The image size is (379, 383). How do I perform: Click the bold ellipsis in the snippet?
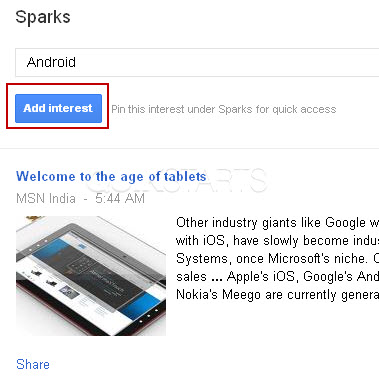[217, 279]
